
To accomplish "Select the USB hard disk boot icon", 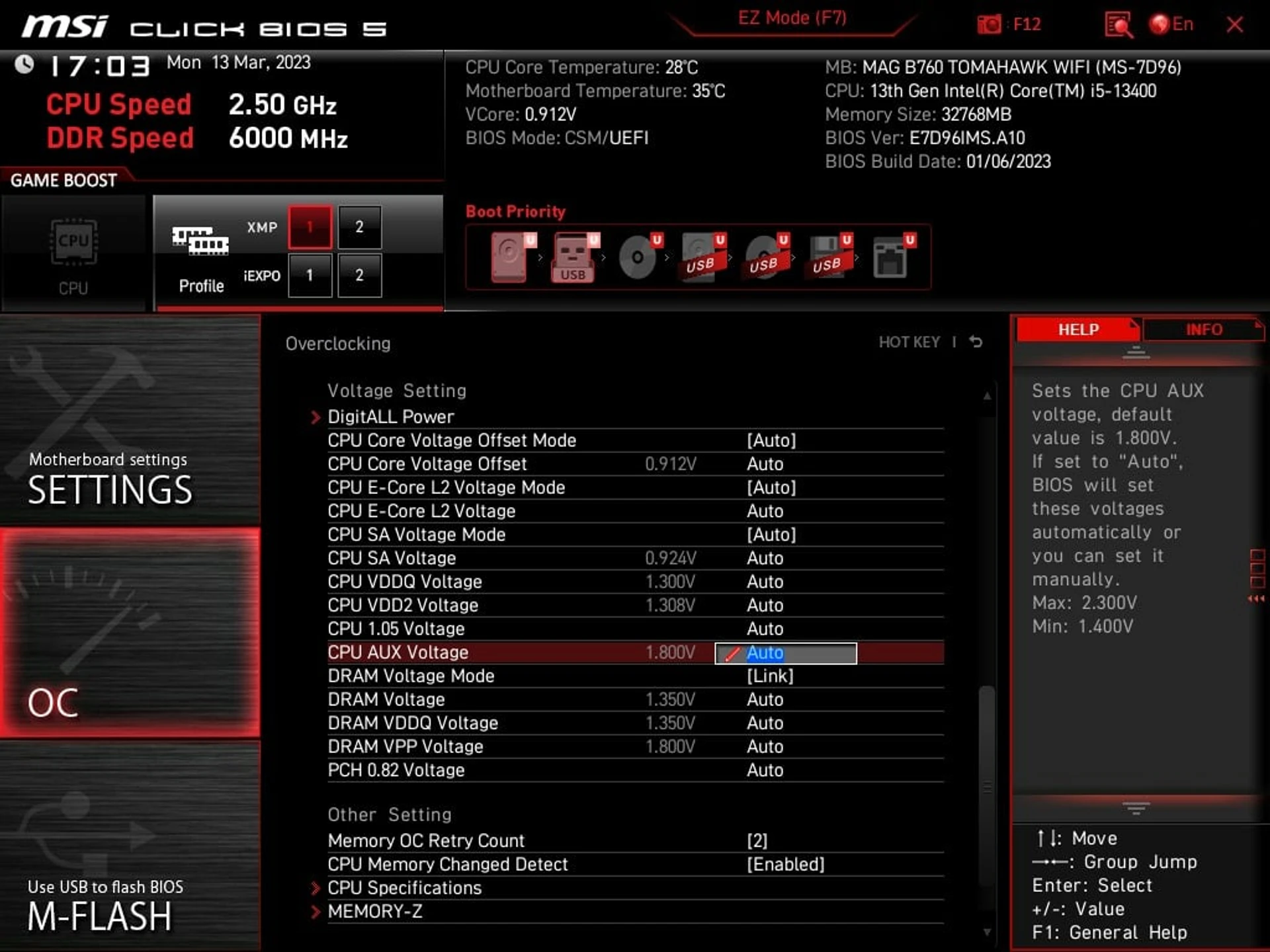I will coord(702,257).
